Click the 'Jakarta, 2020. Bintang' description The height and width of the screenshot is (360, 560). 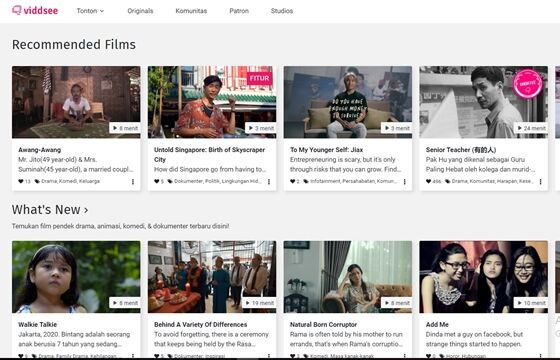74,339
